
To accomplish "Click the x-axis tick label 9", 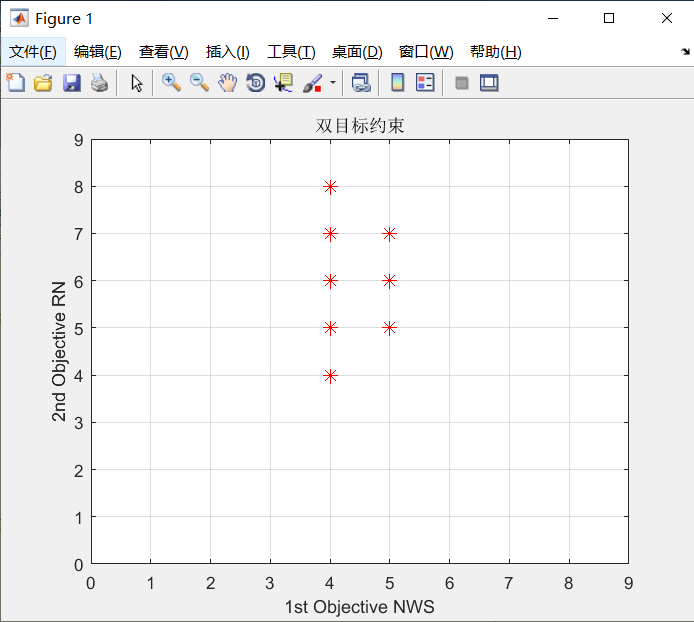I will (628, 583).
